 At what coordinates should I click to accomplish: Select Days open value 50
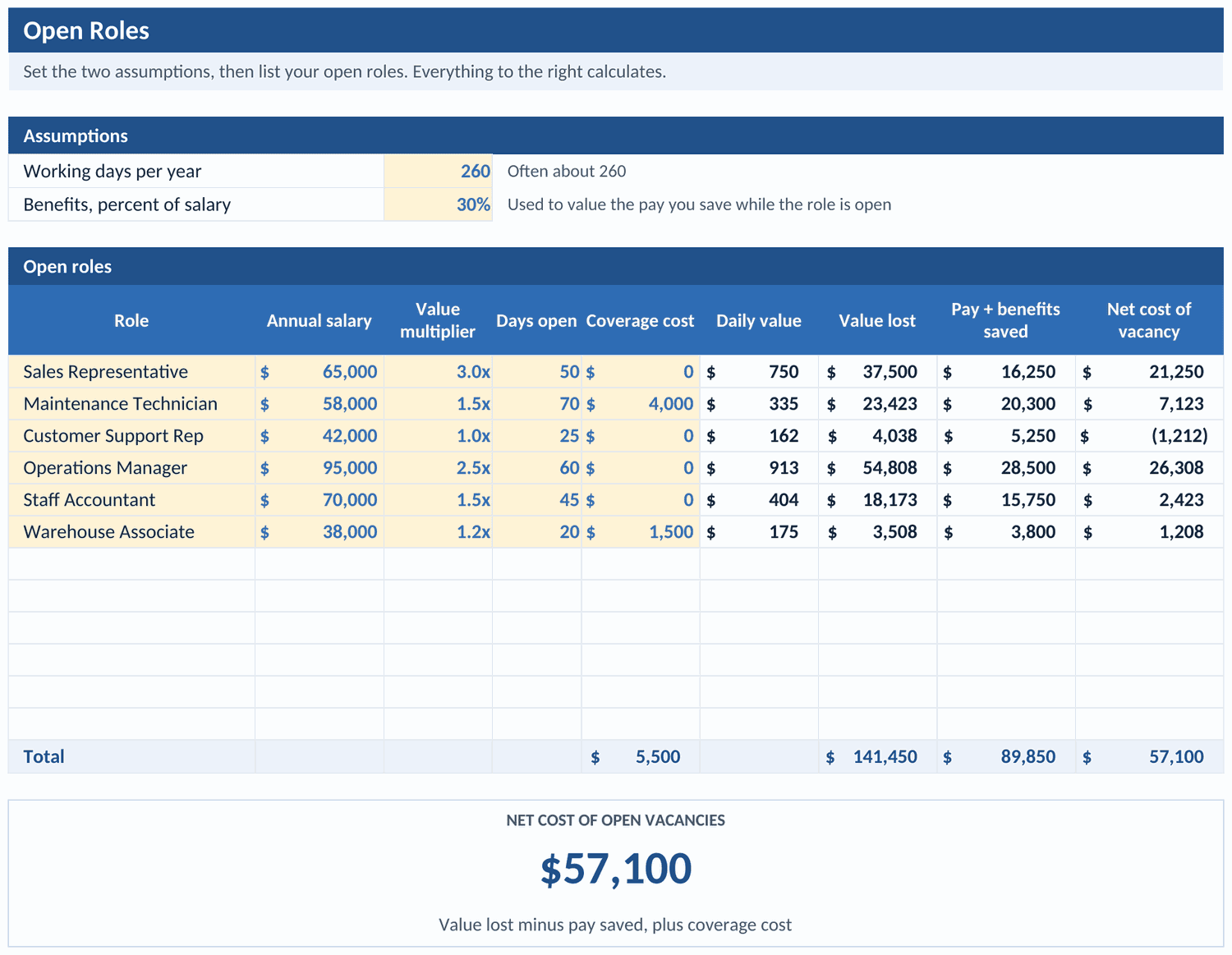537,371
